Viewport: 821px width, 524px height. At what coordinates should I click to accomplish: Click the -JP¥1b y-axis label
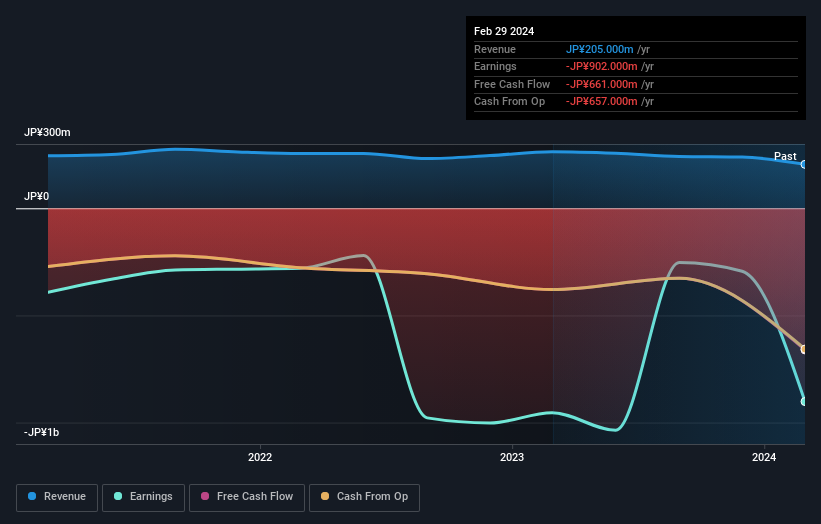click(41, 432)
